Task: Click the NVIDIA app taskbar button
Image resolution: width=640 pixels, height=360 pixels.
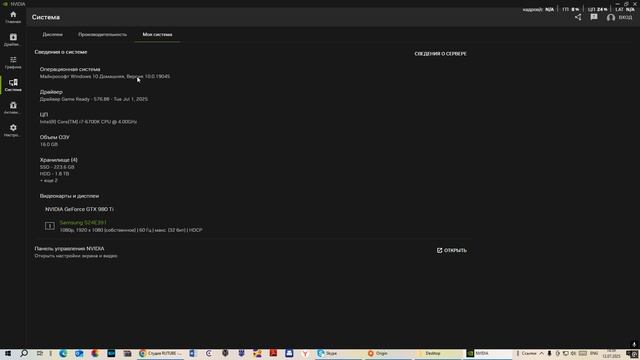Action: [489, 353]
